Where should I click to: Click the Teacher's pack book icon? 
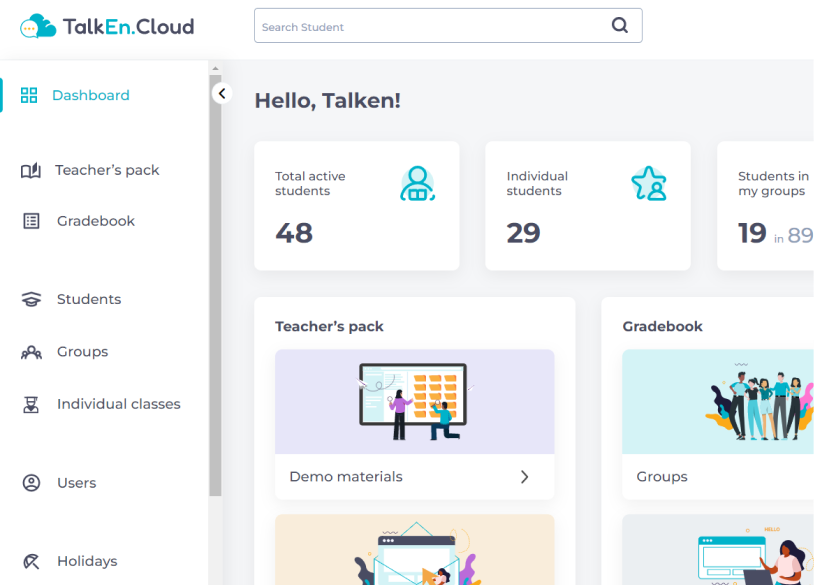point(31,170)
